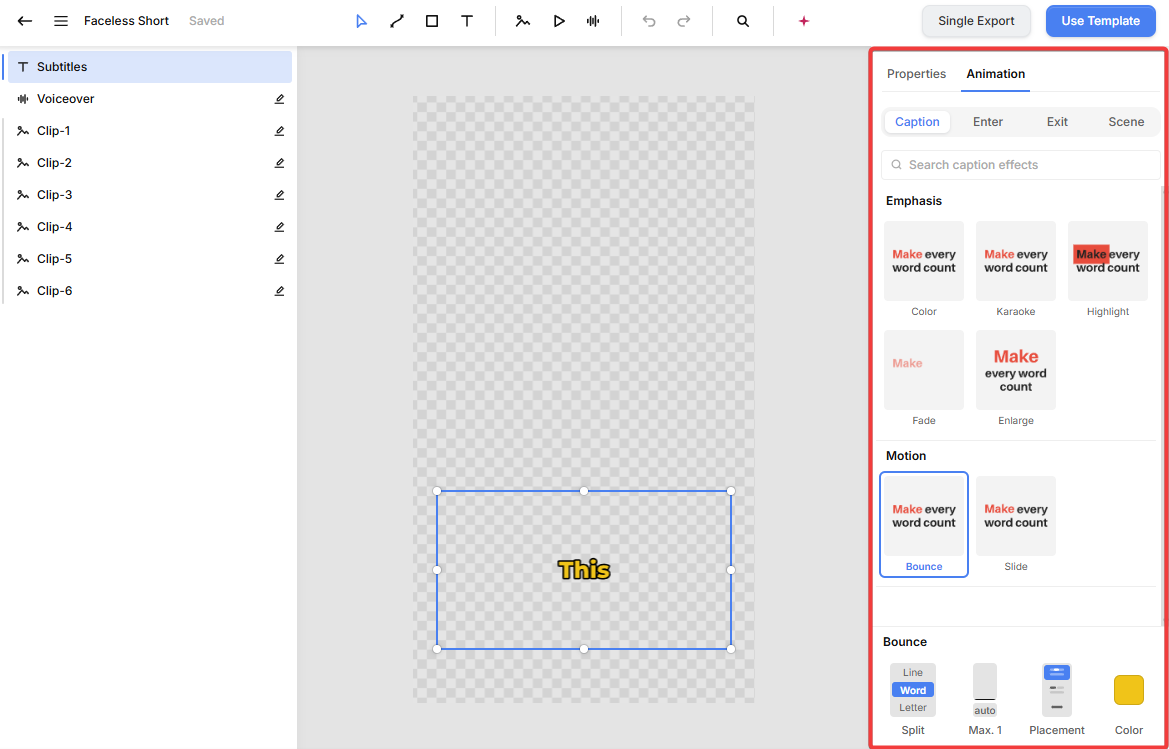Select the Clip-2 layer
The width and height of the screenshot is (1169, 749).
[149, 162]
